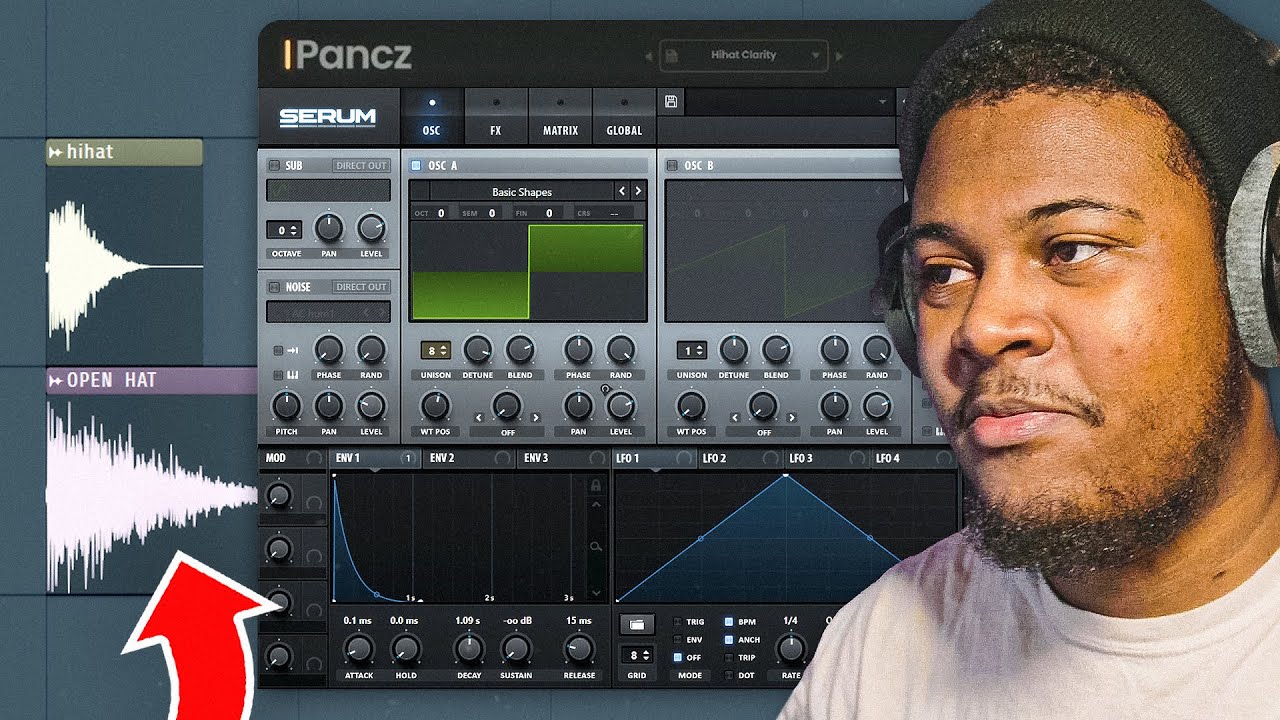This screenshot has height=720, width=1280.
Task: Open the Hihat Clarity preset dropdown
Action: coord(743,56)
